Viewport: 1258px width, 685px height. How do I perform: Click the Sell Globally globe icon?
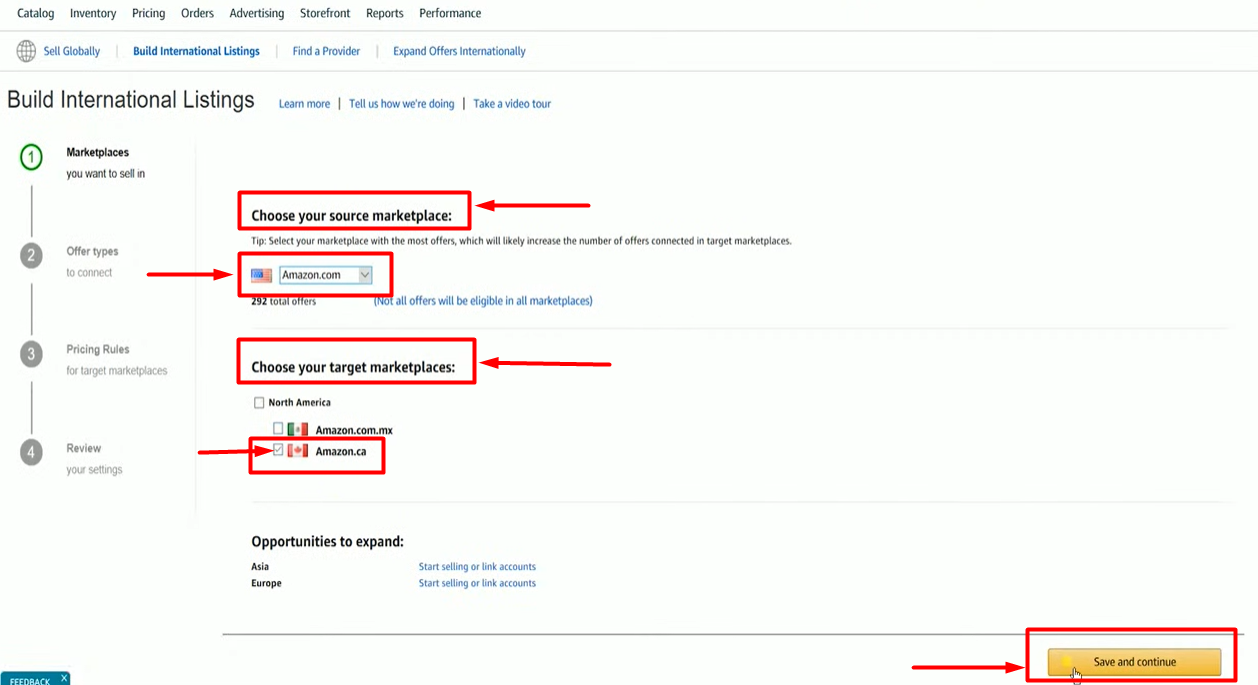click(26, 51)
